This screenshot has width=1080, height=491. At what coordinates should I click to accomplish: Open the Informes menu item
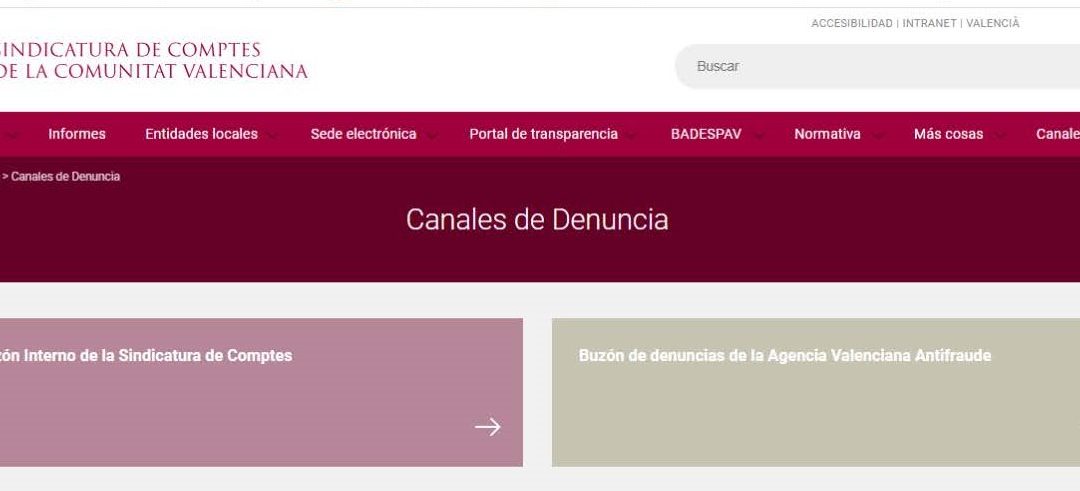point(76,134)
